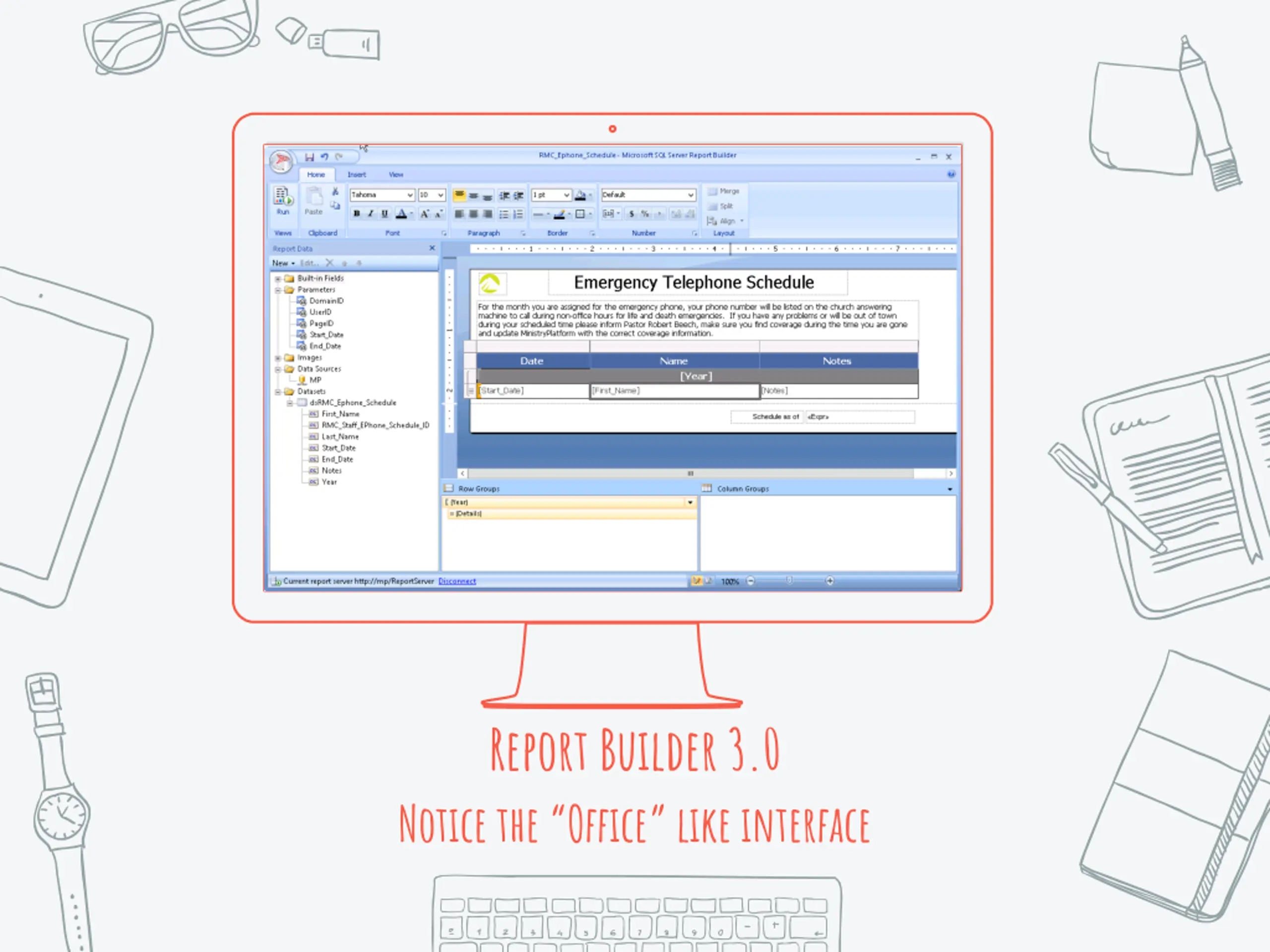Toggle italic formatting
This screenshot has height=952, width=1270.
click(371, 214)
